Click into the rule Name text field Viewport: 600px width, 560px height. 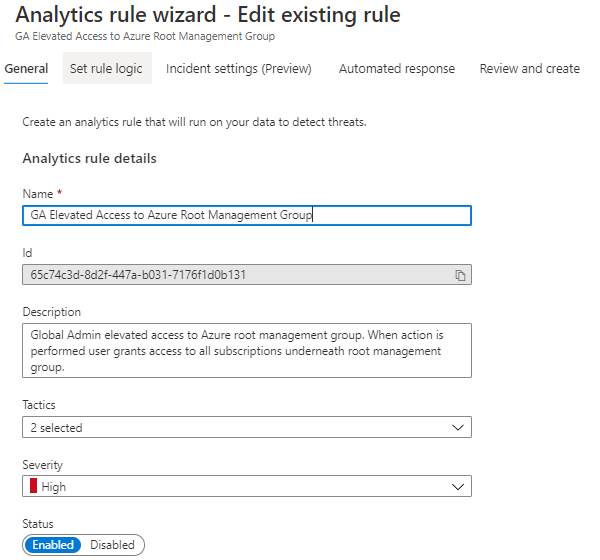[x=246, y=215]
